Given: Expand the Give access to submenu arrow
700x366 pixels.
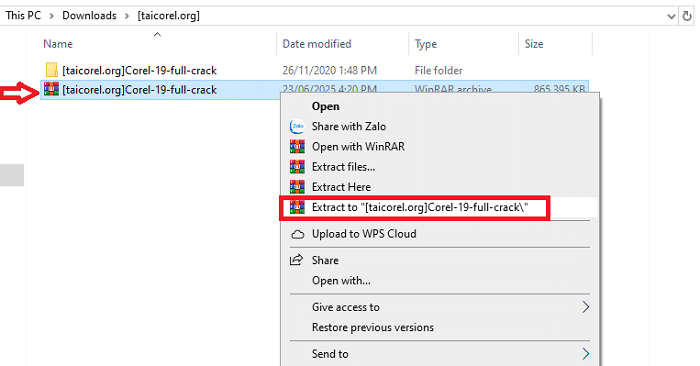Looking at the screenshot, I should click(x=585, y=307).
